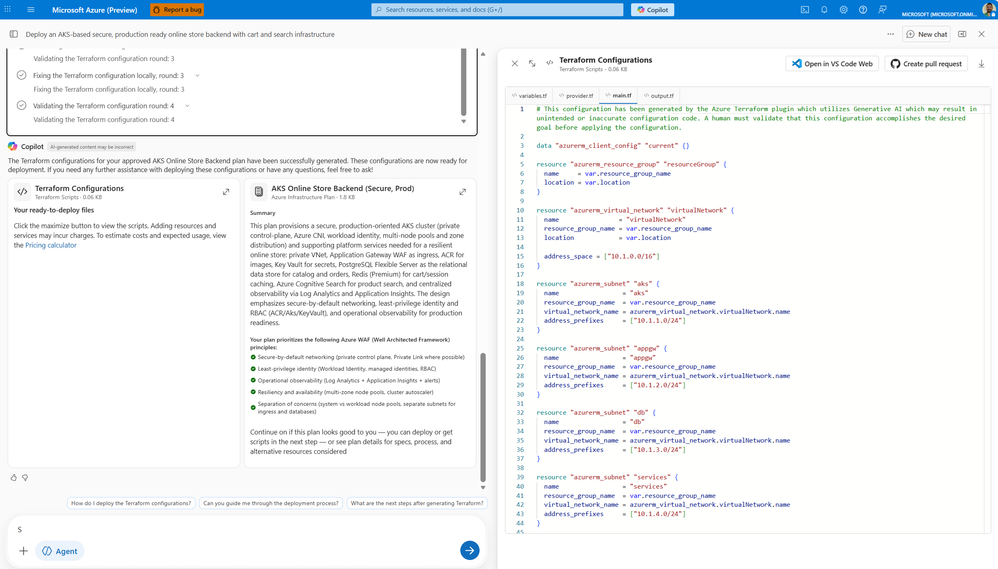The width and height of the screenshot is (998, 569).
Task: Click the data "azurerm_client_config" "current" code line
Action: point(612,146)
